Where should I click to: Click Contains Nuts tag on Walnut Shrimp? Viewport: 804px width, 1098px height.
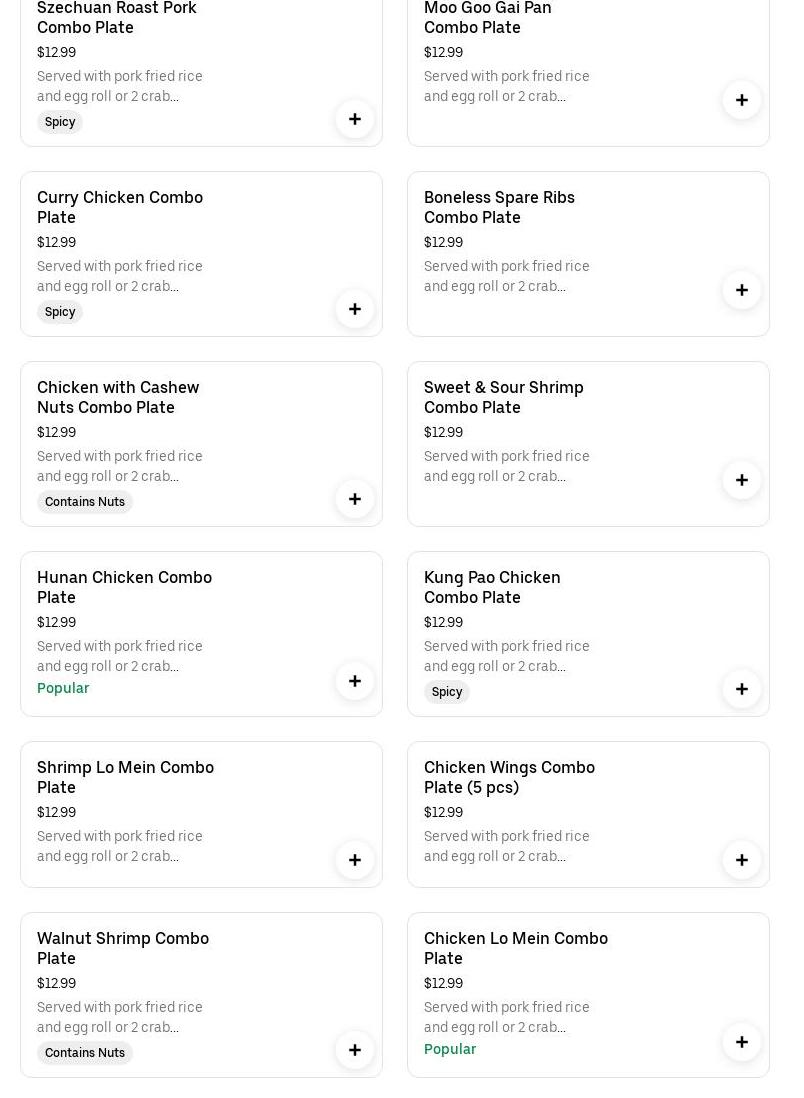(x=85, y=1053)
